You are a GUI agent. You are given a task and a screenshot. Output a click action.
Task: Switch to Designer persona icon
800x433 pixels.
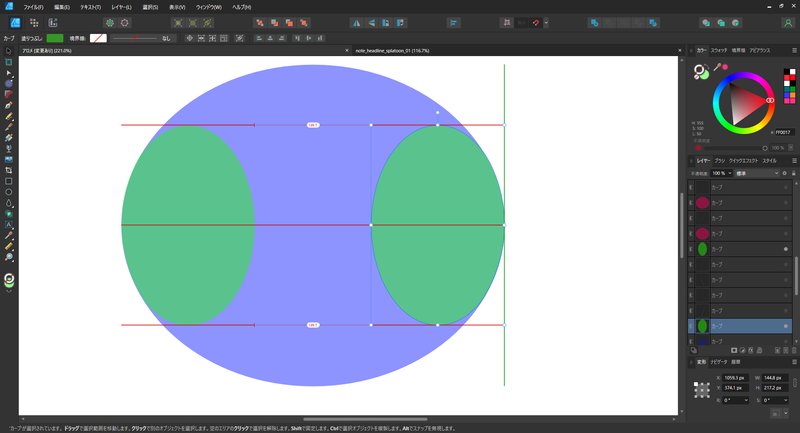[x=15, y=23]
